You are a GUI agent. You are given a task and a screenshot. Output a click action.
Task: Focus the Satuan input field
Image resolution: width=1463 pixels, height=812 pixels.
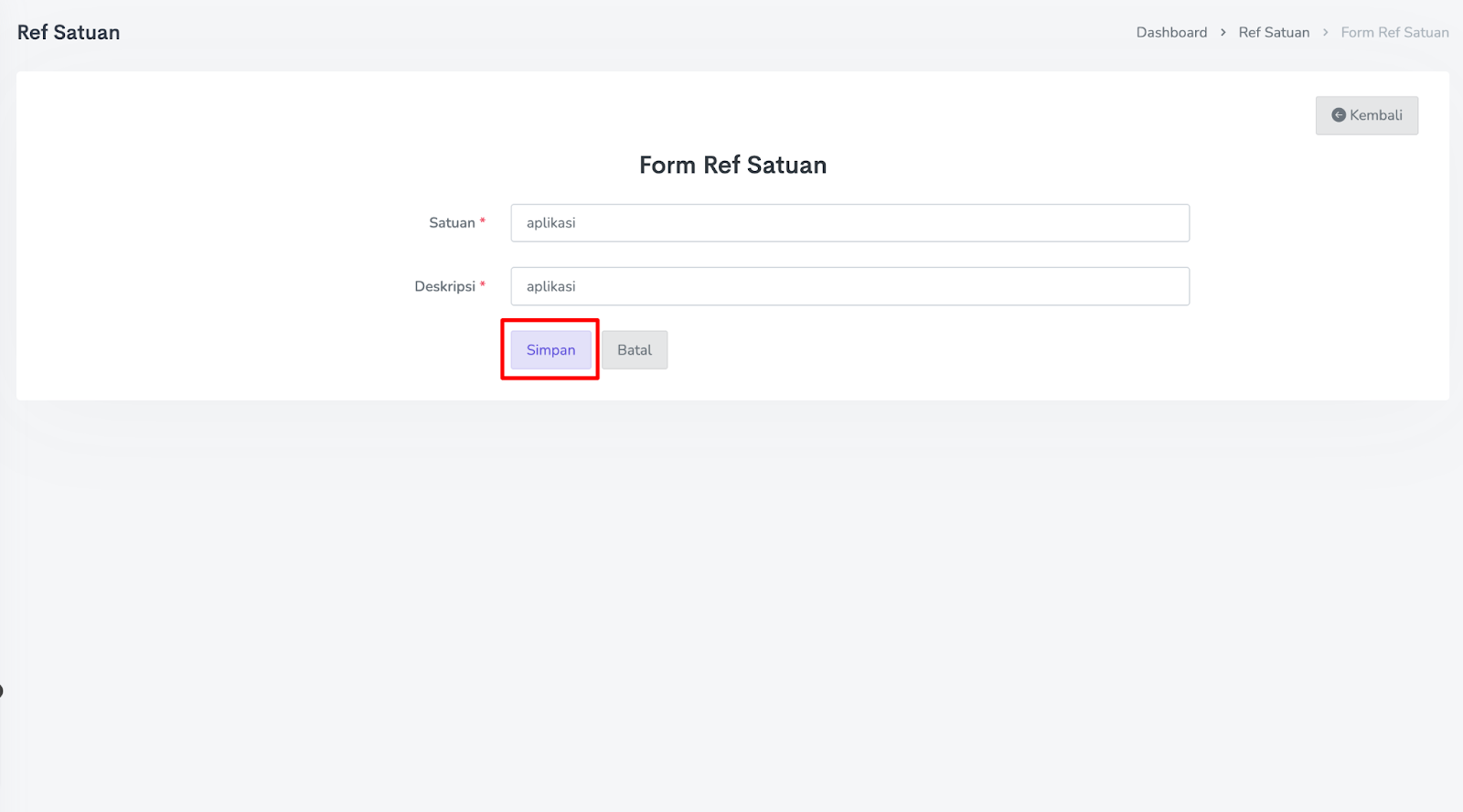[849, 223]
